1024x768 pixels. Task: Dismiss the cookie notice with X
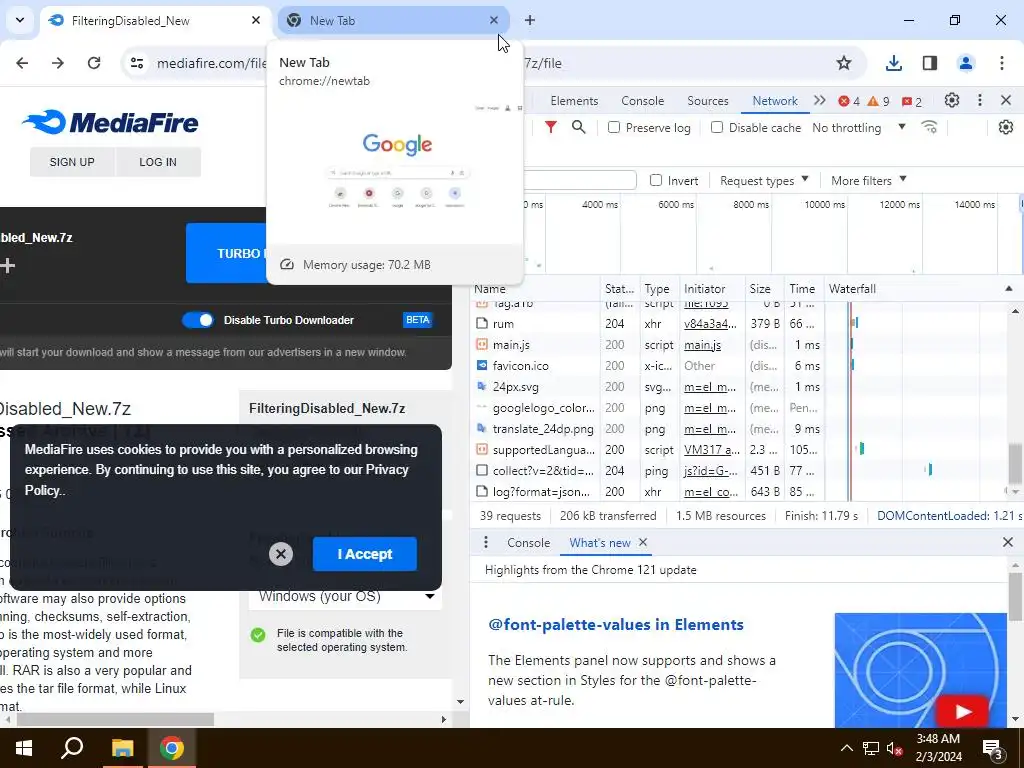click(x=281, y=554)
